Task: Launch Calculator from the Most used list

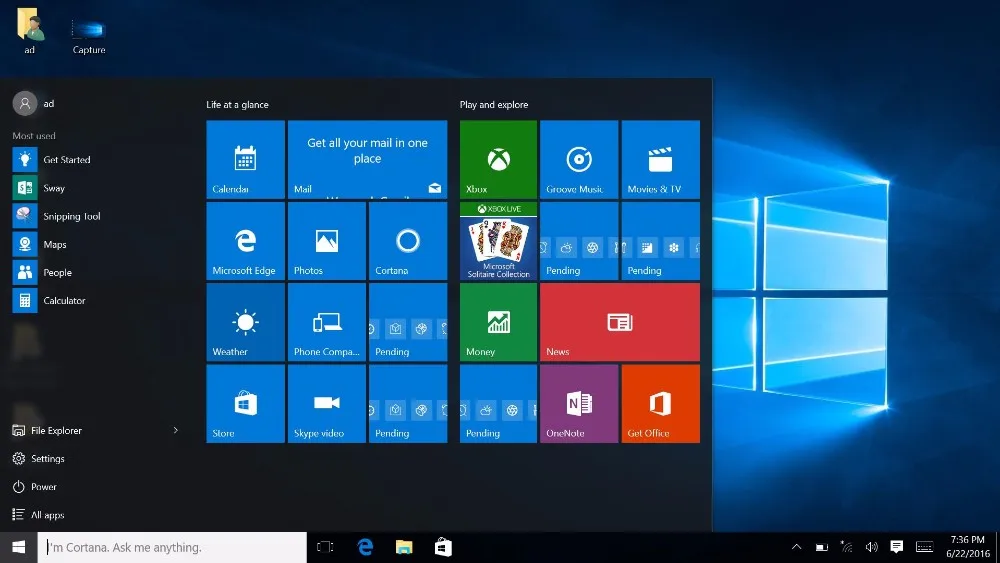Action: [x=96, y=300]
